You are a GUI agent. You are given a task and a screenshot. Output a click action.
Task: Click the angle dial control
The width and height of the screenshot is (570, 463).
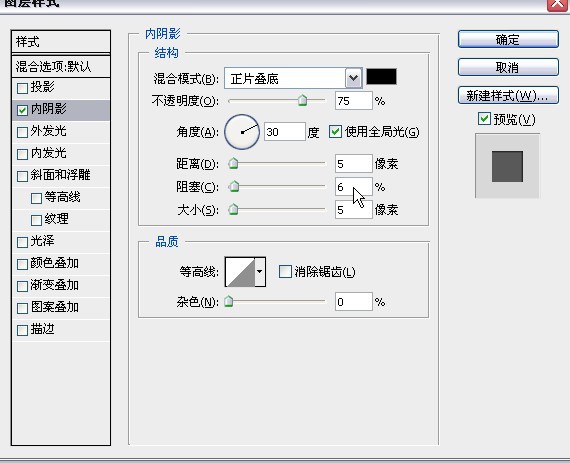click(x=242, y=132)
